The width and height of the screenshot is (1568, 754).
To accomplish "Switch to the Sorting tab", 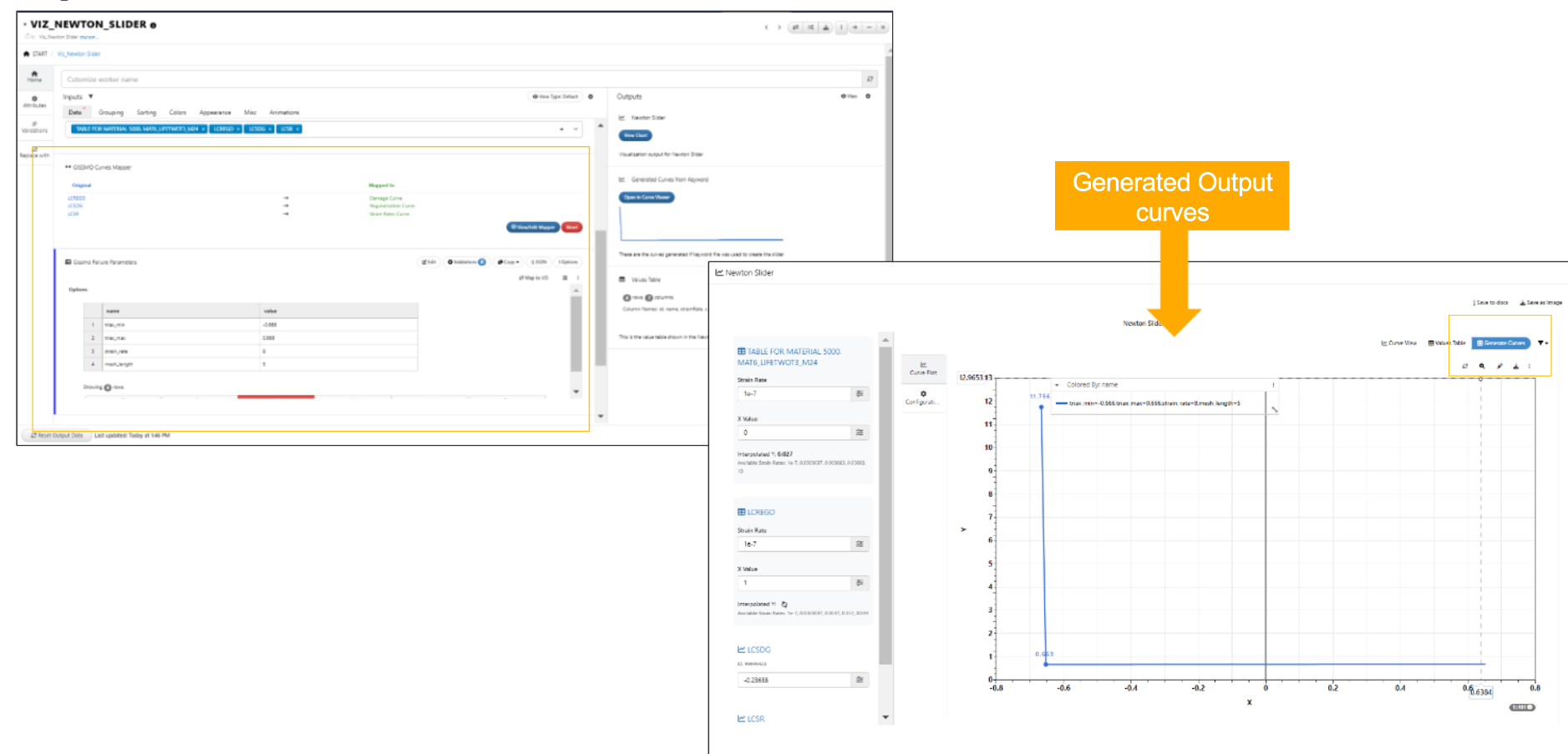I will pos(146,112).
